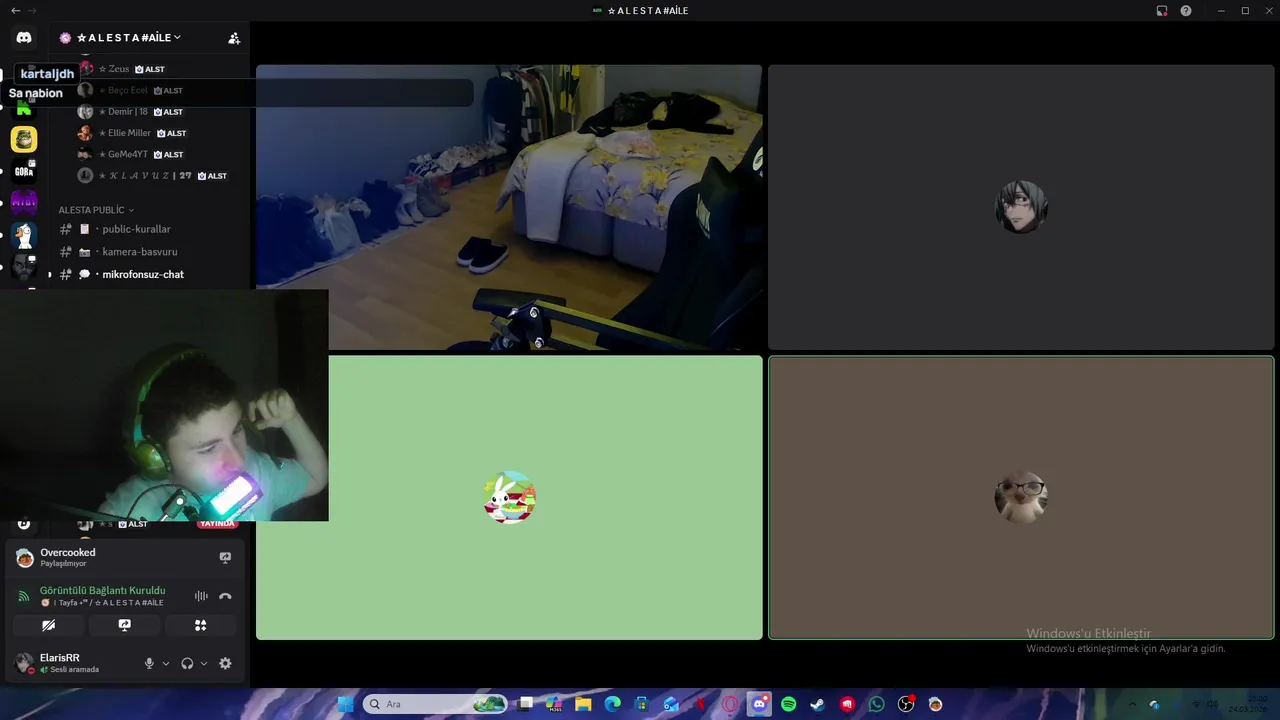Click the green connection signal icon
The width and height of the screenshot is (1280, 720).
pyautogui.click(x=24, y=596)
